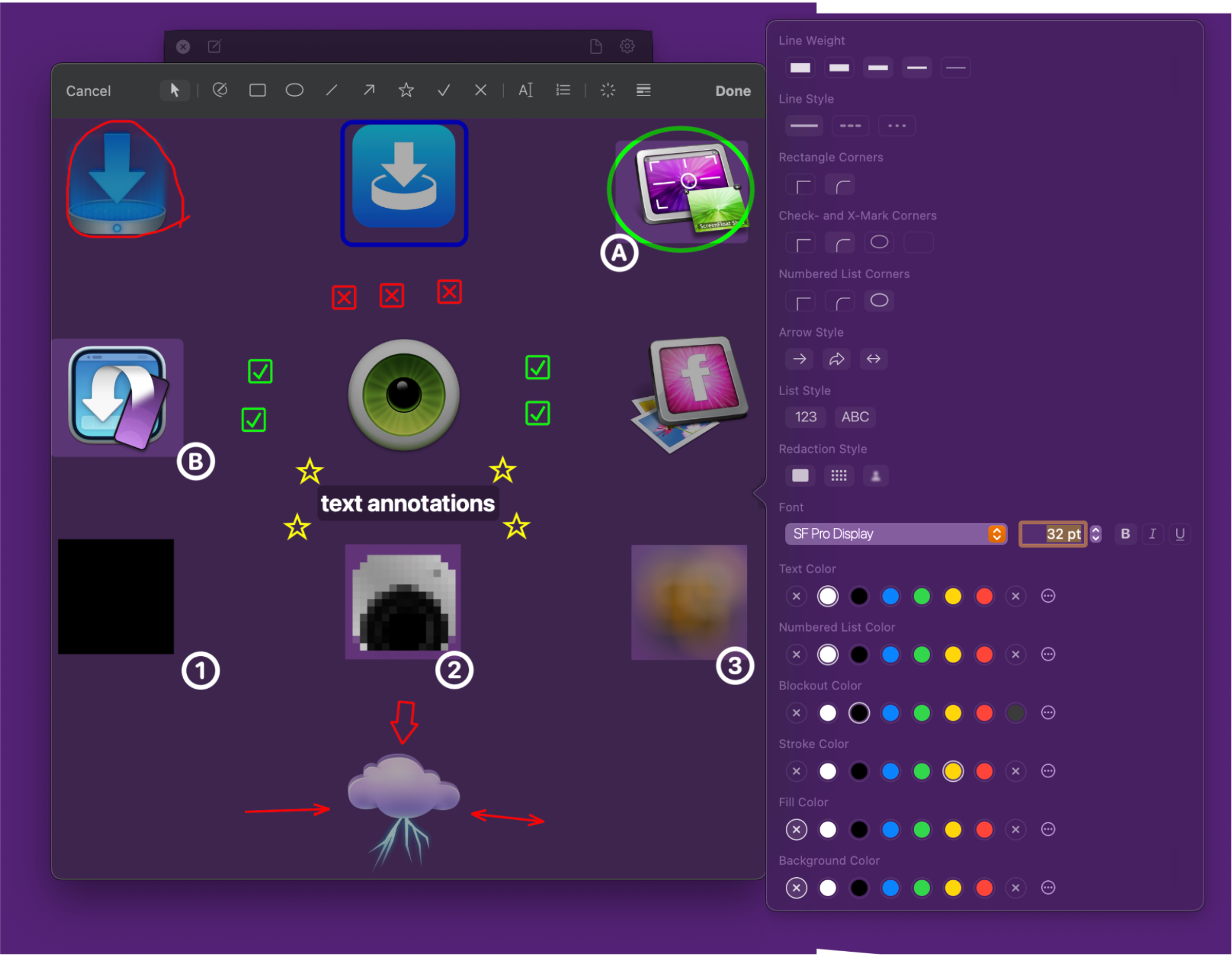Select the numbered list tool

point(563,90)
